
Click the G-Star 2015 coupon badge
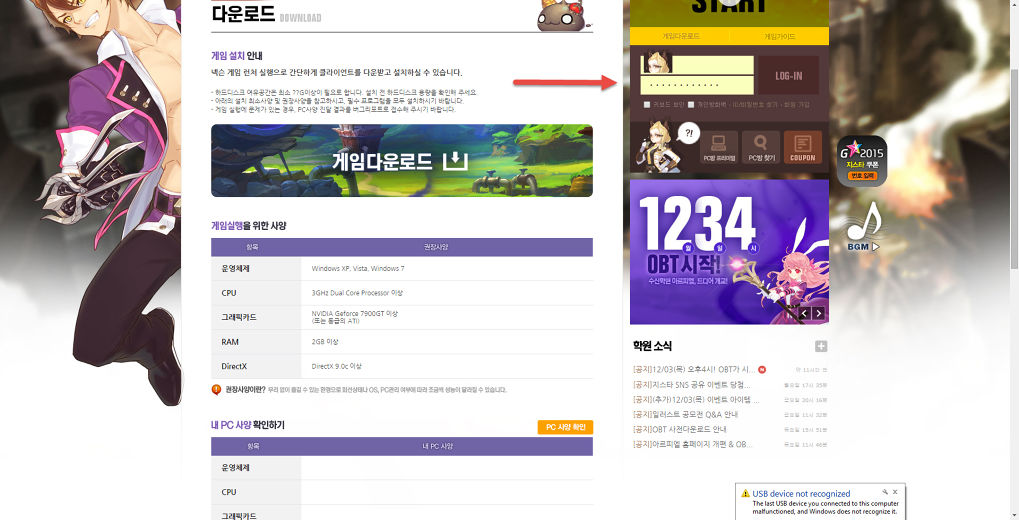[x=861, y=160]
